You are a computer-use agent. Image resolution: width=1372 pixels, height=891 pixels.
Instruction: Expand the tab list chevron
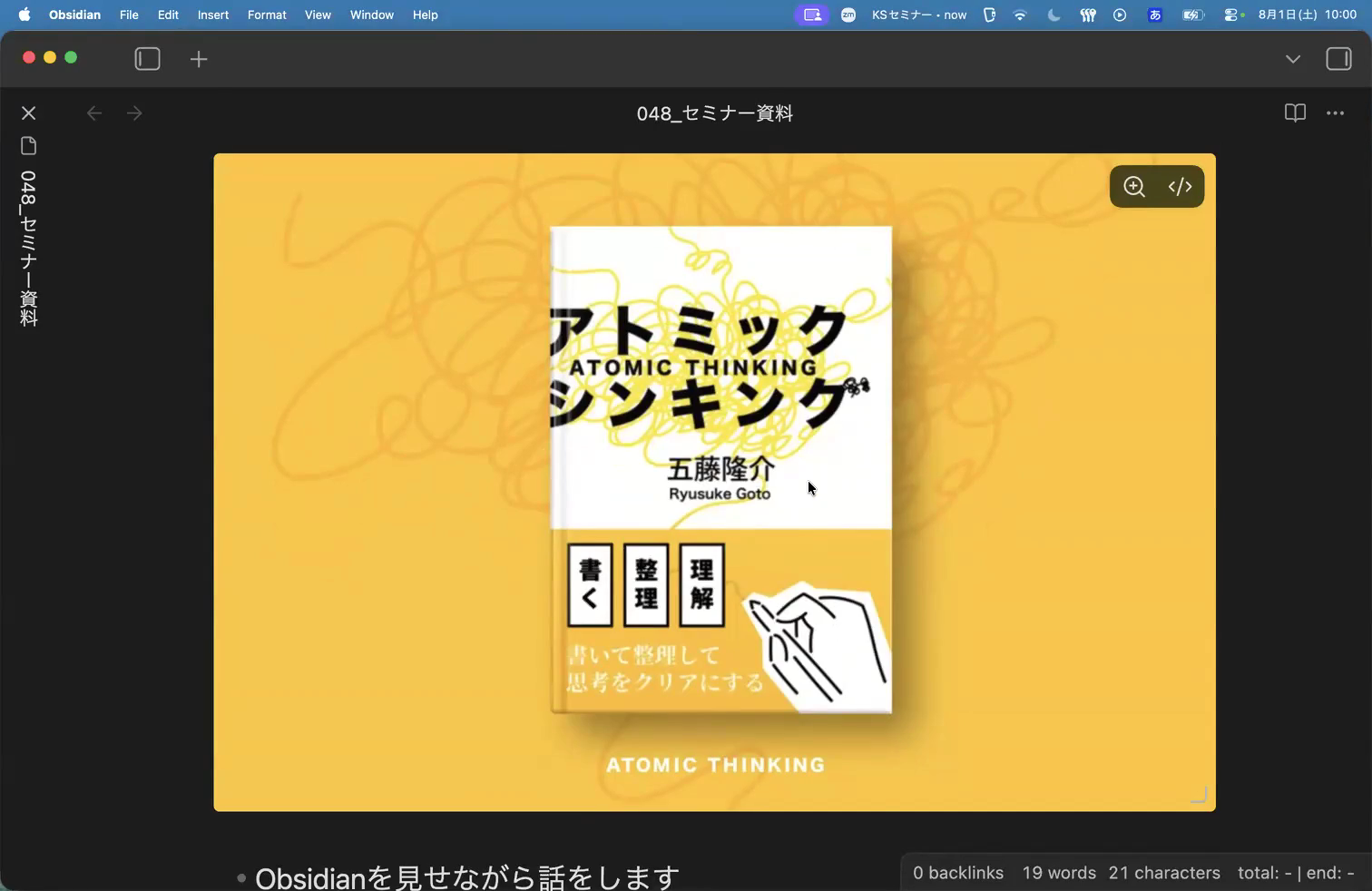click(1293, 59)
